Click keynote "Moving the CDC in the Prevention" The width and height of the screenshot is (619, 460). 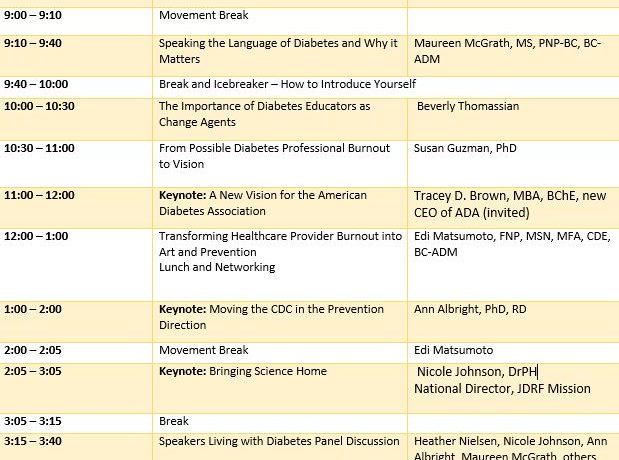[x=271, y=310]
